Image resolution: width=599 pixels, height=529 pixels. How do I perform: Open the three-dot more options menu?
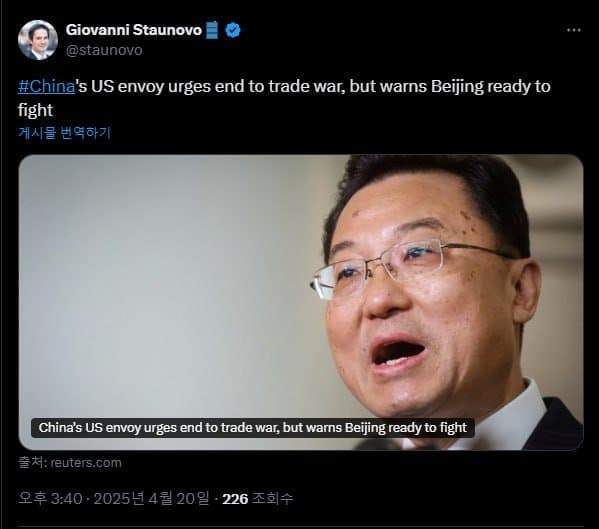point(573,30)
